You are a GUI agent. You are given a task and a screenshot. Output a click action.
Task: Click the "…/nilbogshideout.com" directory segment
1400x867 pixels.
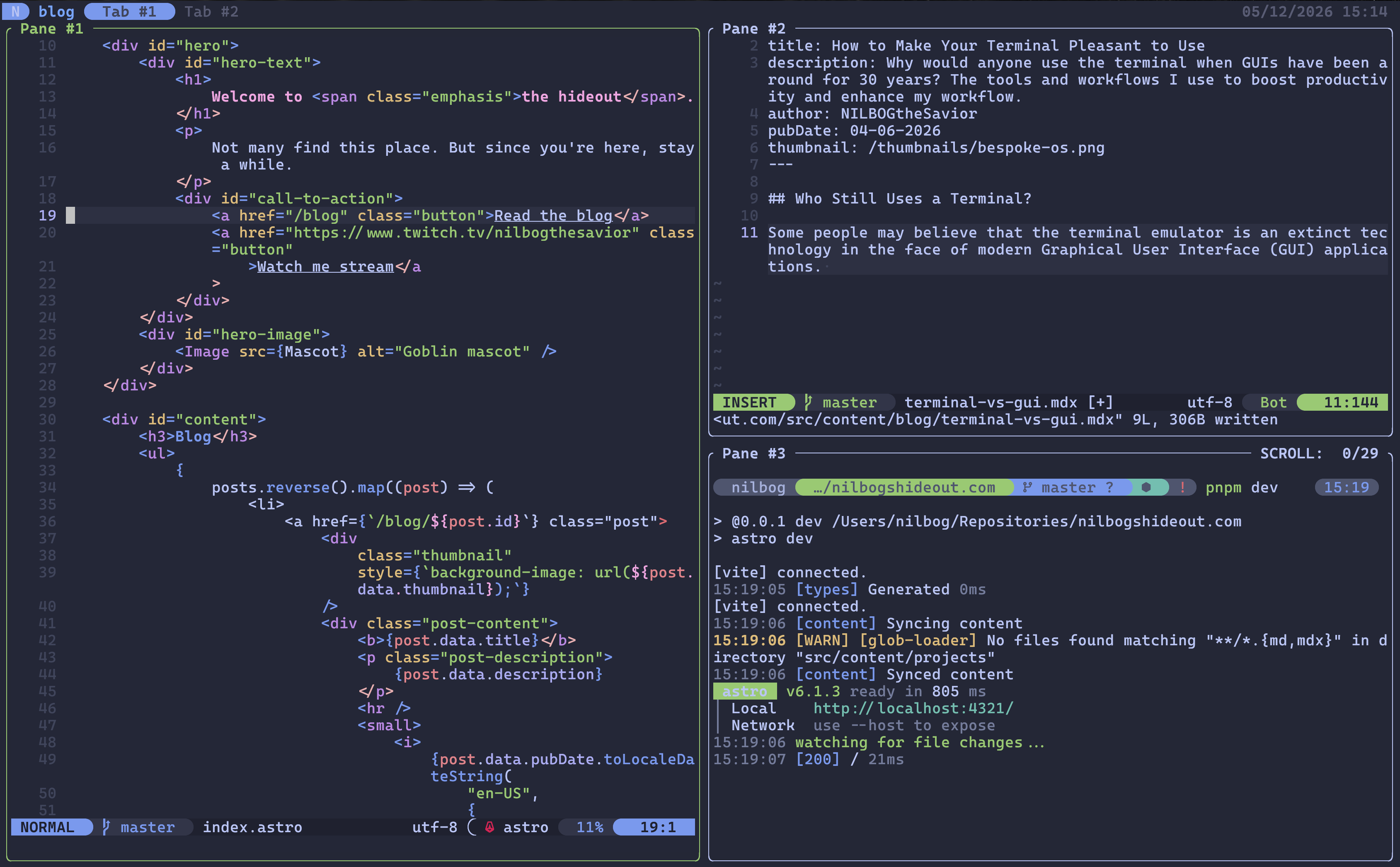tap(904, 487)
